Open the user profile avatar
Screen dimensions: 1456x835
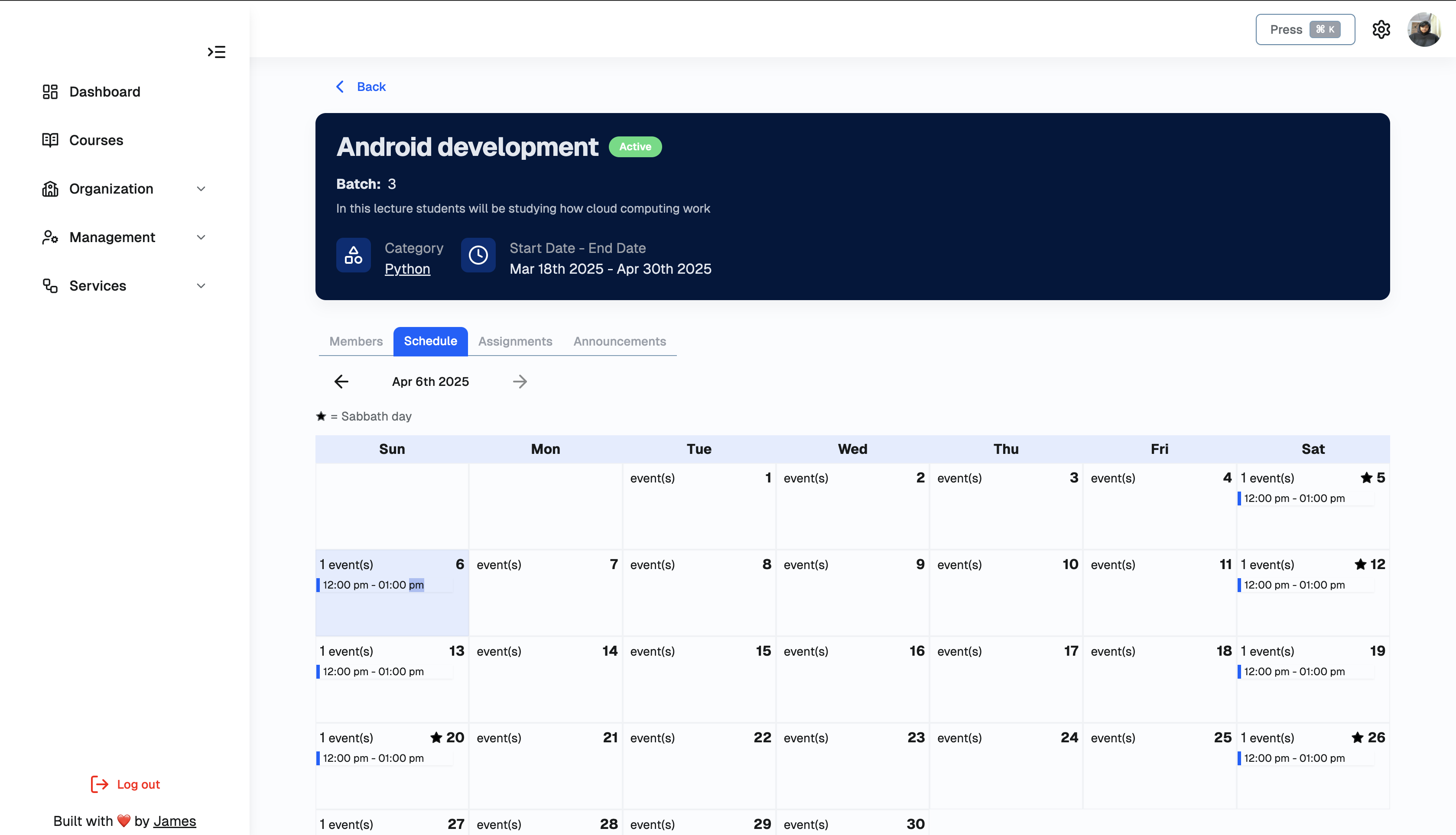1424,29
